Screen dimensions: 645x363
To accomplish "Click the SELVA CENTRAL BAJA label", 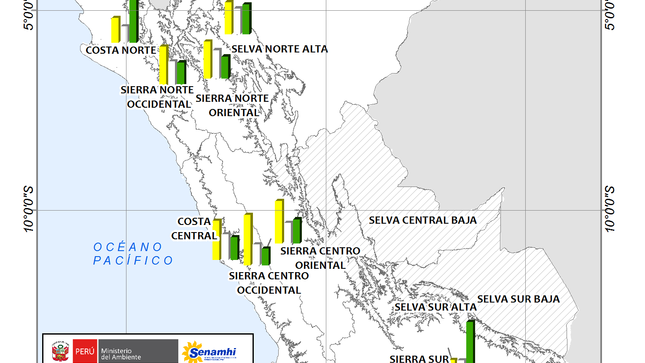I will click(x=423, y=220).
